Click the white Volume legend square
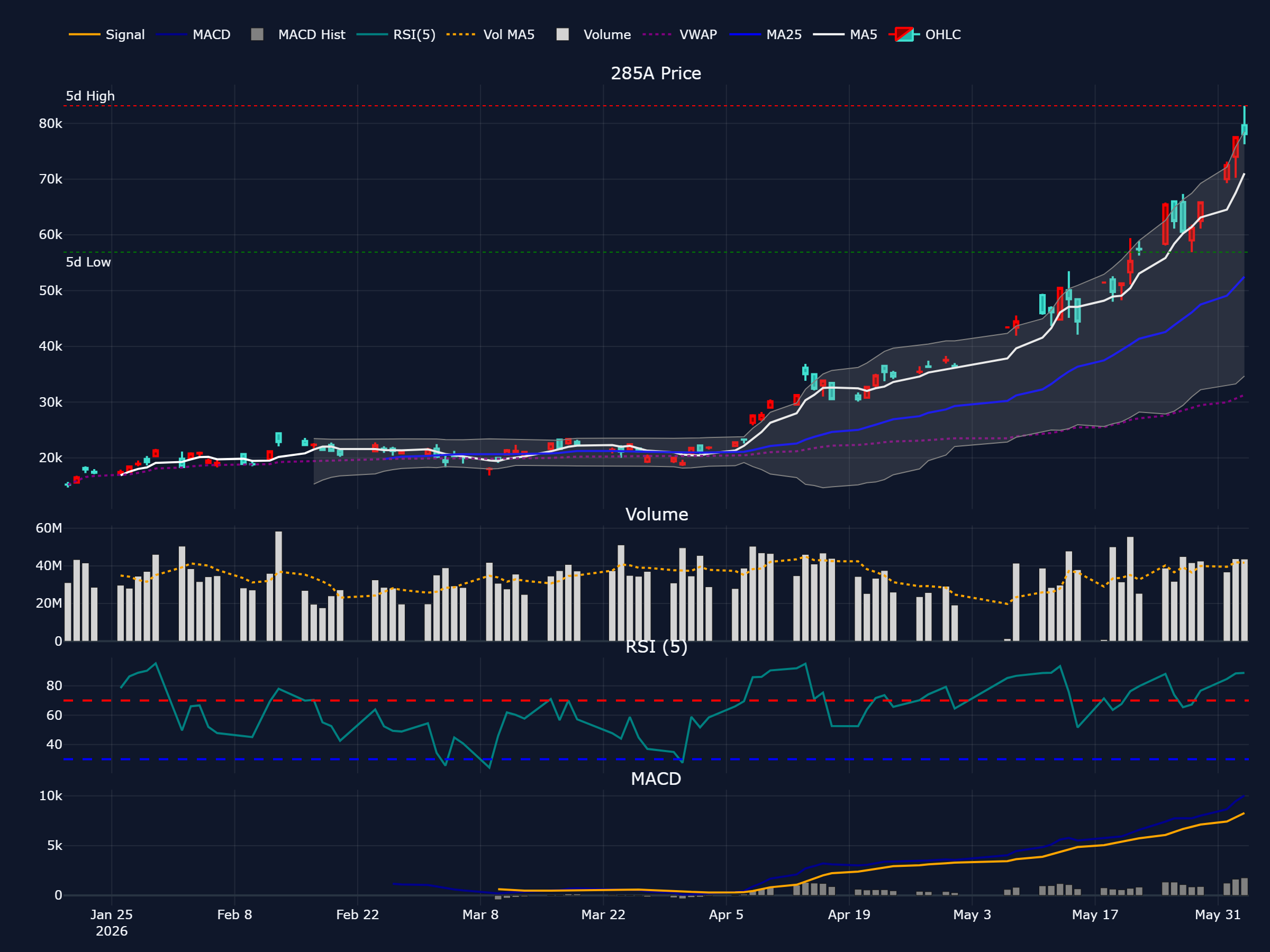Screen dimensions: 1270x952 coord(563,34)
